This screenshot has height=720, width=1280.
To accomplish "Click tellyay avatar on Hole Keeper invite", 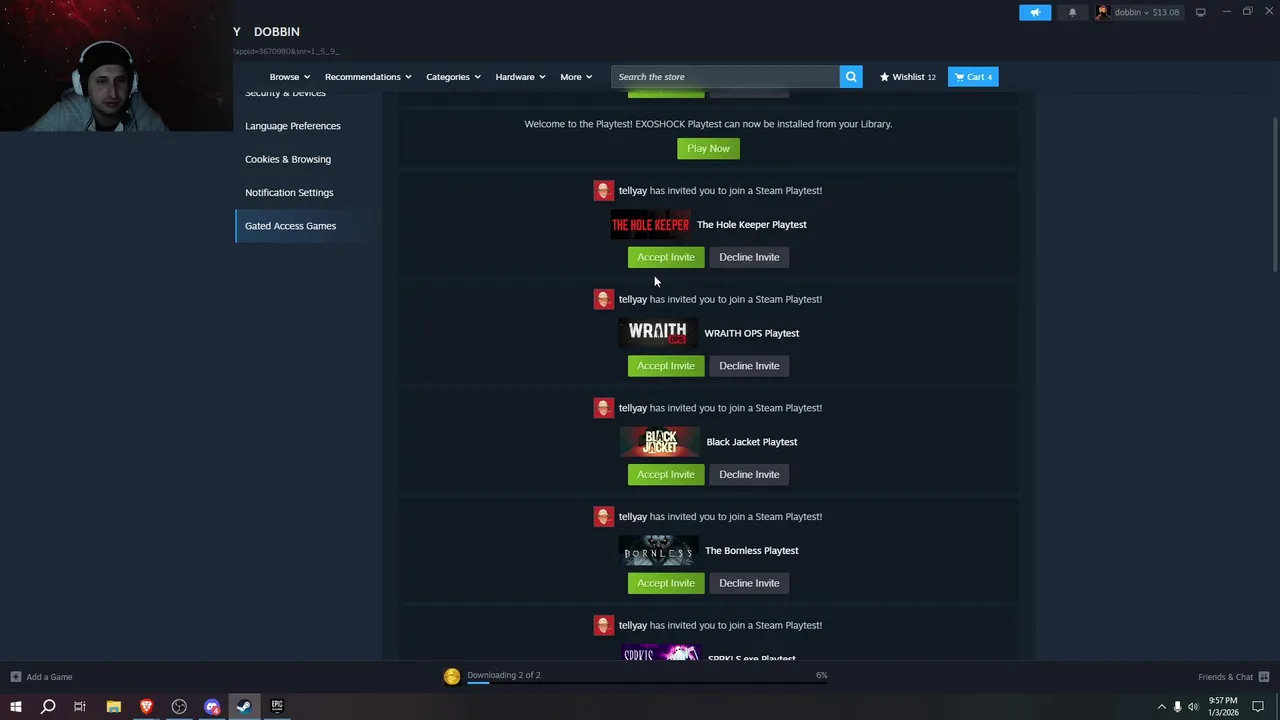I will click(x=603, y=191).
